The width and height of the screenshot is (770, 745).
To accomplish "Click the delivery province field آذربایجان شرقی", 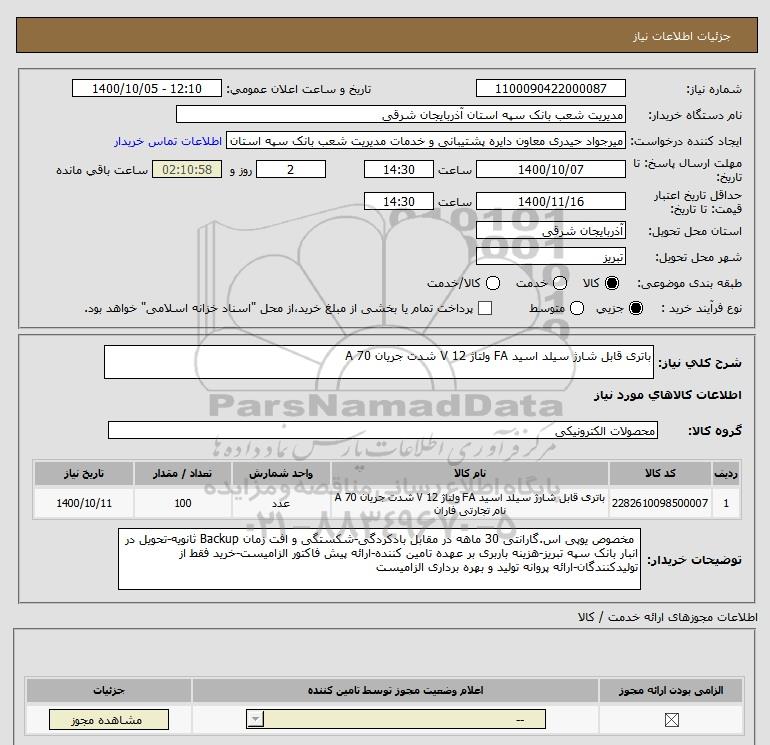I will [x=550, y=230].
